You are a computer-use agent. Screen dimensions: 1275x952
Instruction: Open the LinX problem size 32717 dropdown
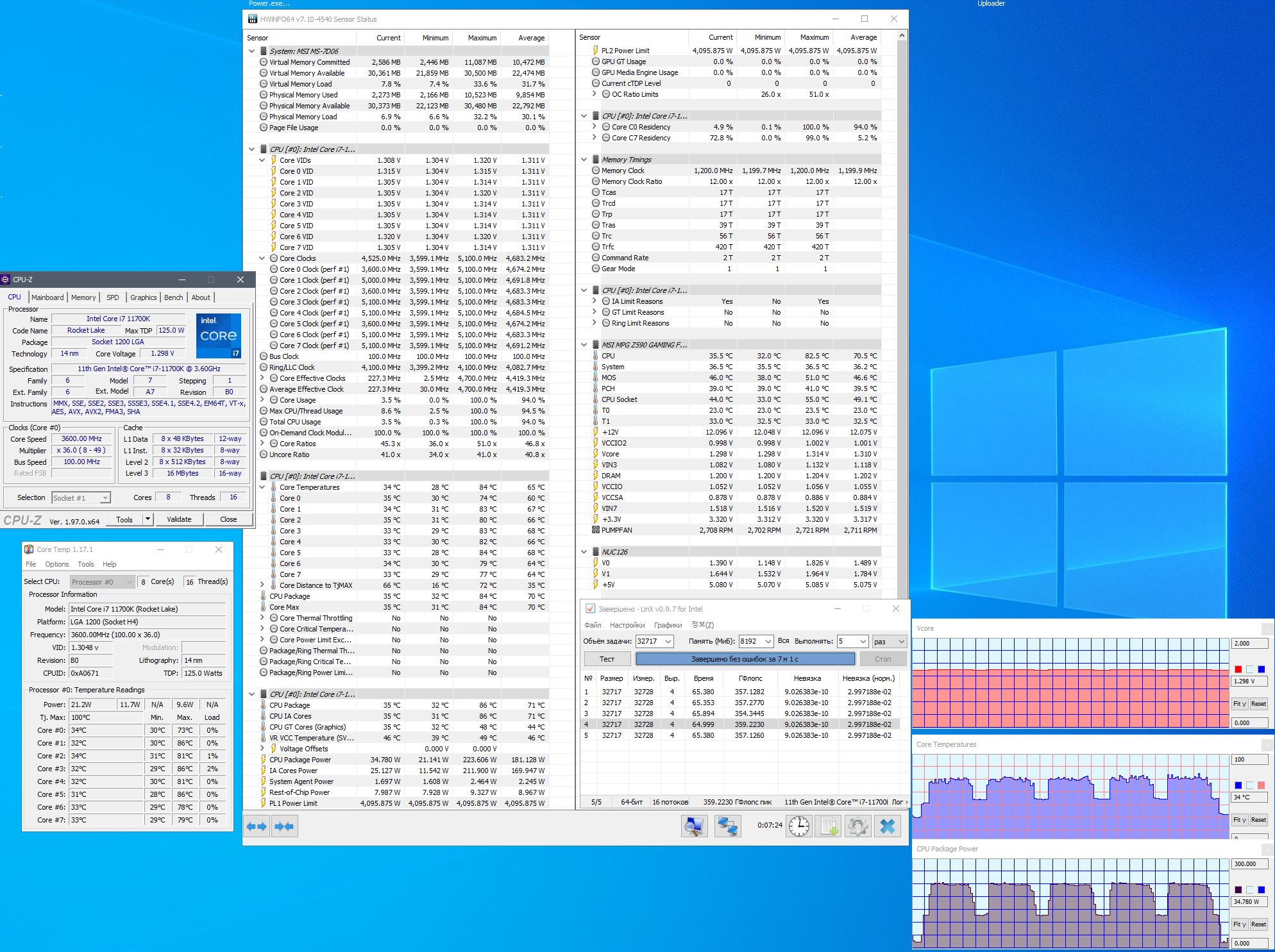(x=668, y=641)
